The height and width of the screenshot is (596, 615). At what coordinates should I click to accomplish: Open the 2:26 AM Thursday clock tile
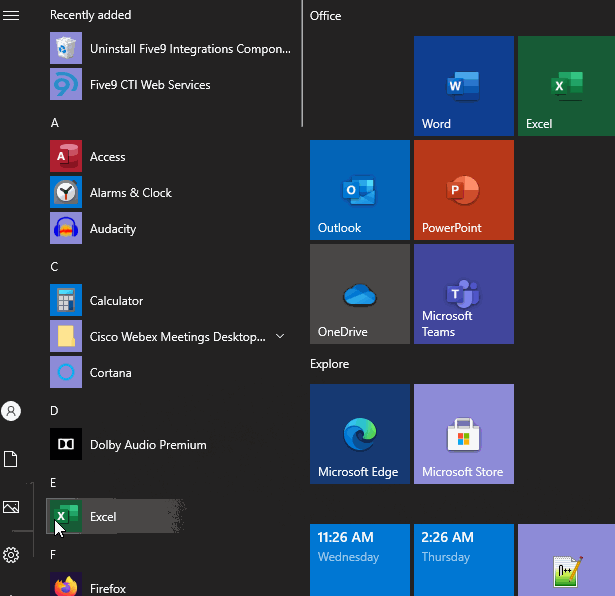point(464,560)
